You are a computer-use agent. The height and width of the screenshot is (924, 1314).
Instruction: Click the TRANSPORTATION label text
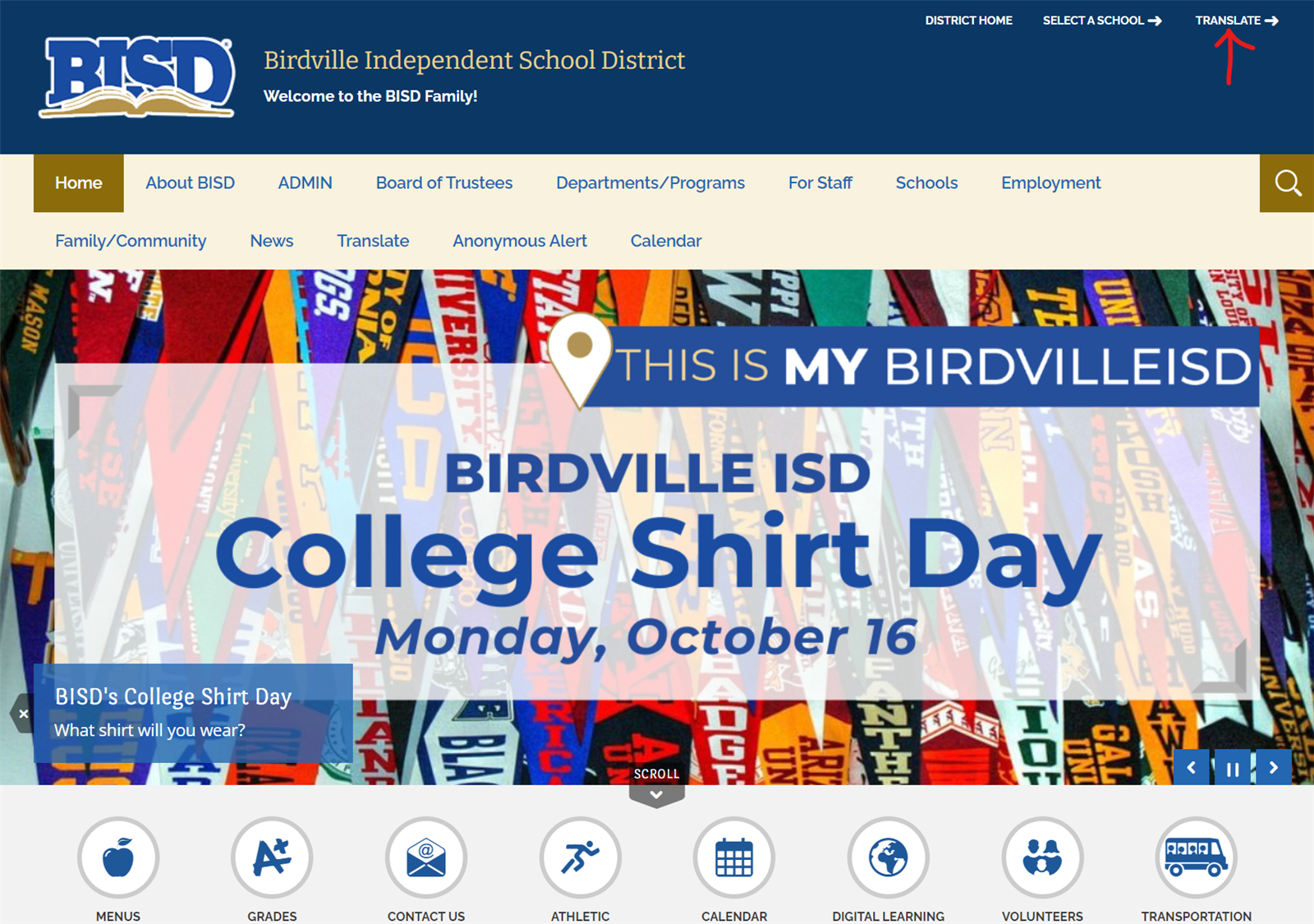click(x=1197, y=916)
